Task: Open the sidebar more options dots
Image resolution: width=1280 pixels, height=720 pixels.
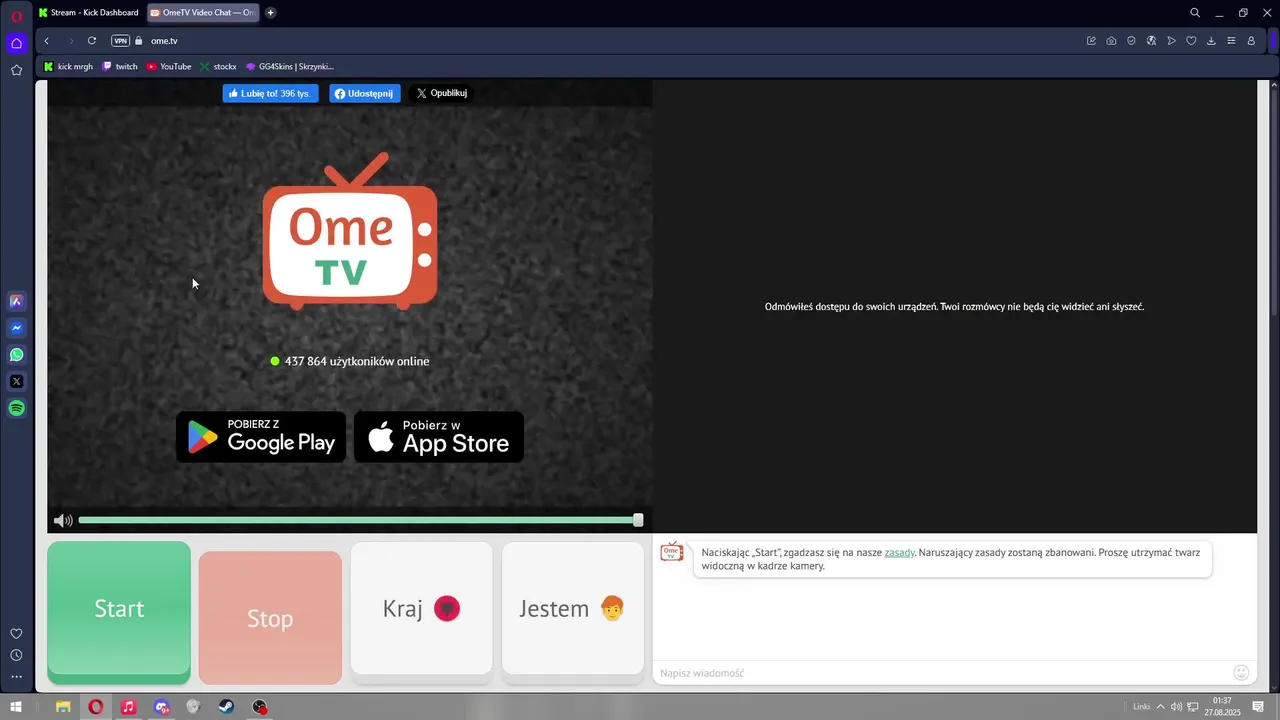Action: [16, 677]
